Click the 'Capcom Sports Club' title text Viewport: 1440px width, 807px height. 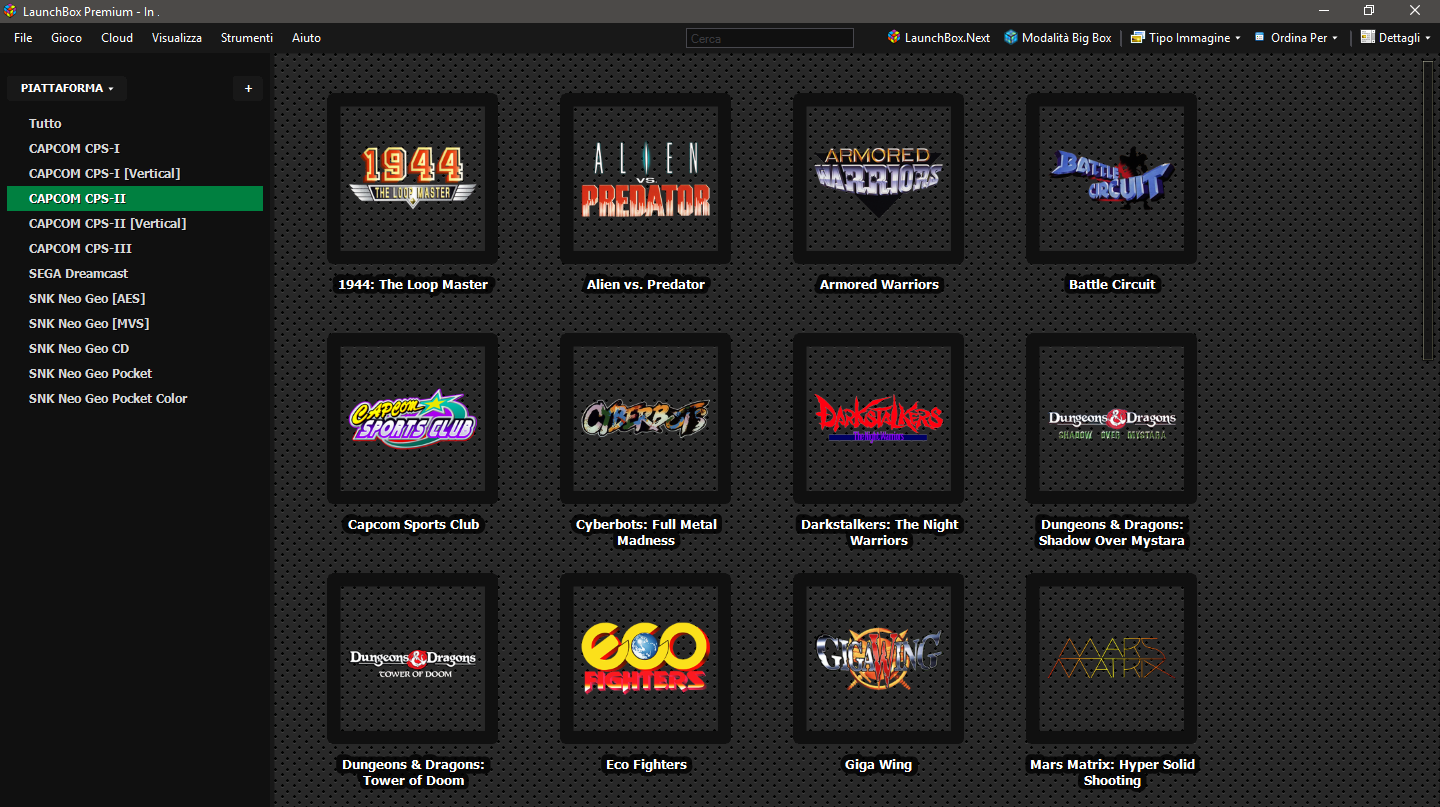(413, 524)
